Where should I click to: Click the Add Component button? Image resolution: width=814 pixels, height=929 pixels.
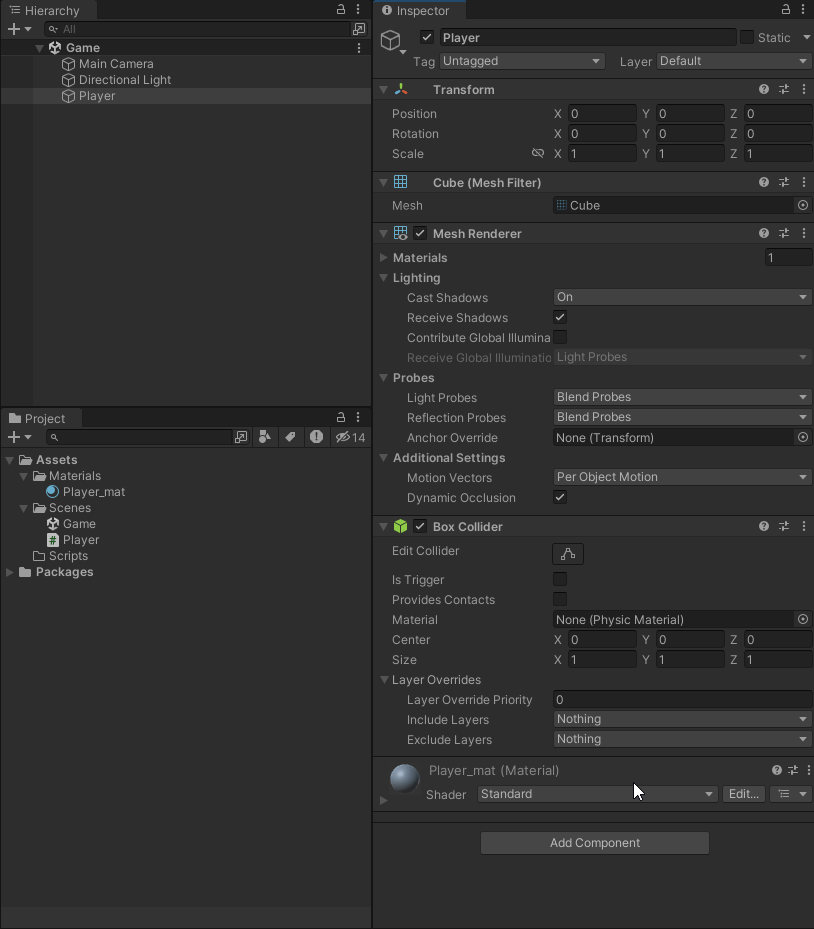(594, 843)
